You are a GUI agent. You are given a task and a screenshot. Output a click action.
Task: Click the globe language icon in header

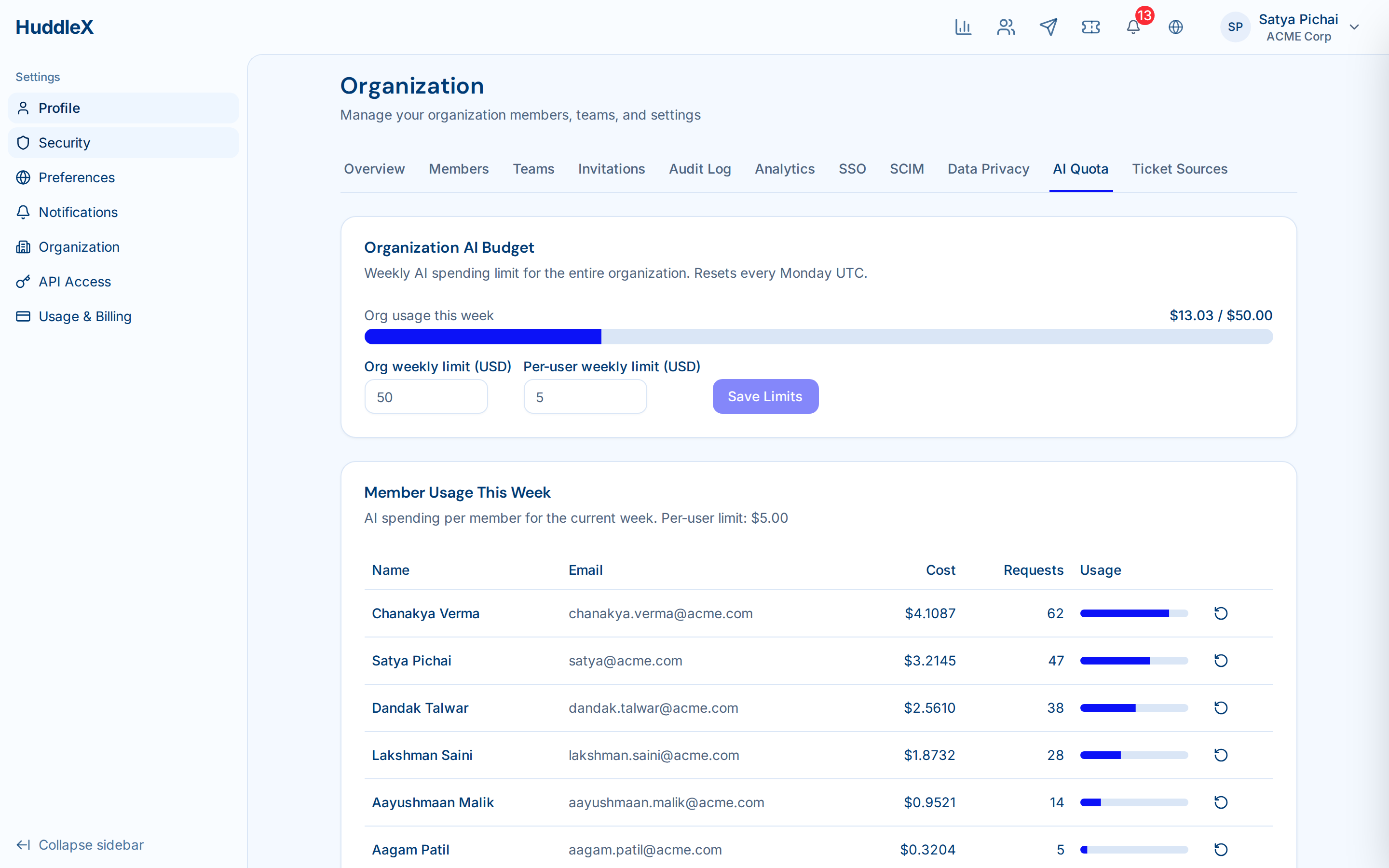tap(1175, 27)
